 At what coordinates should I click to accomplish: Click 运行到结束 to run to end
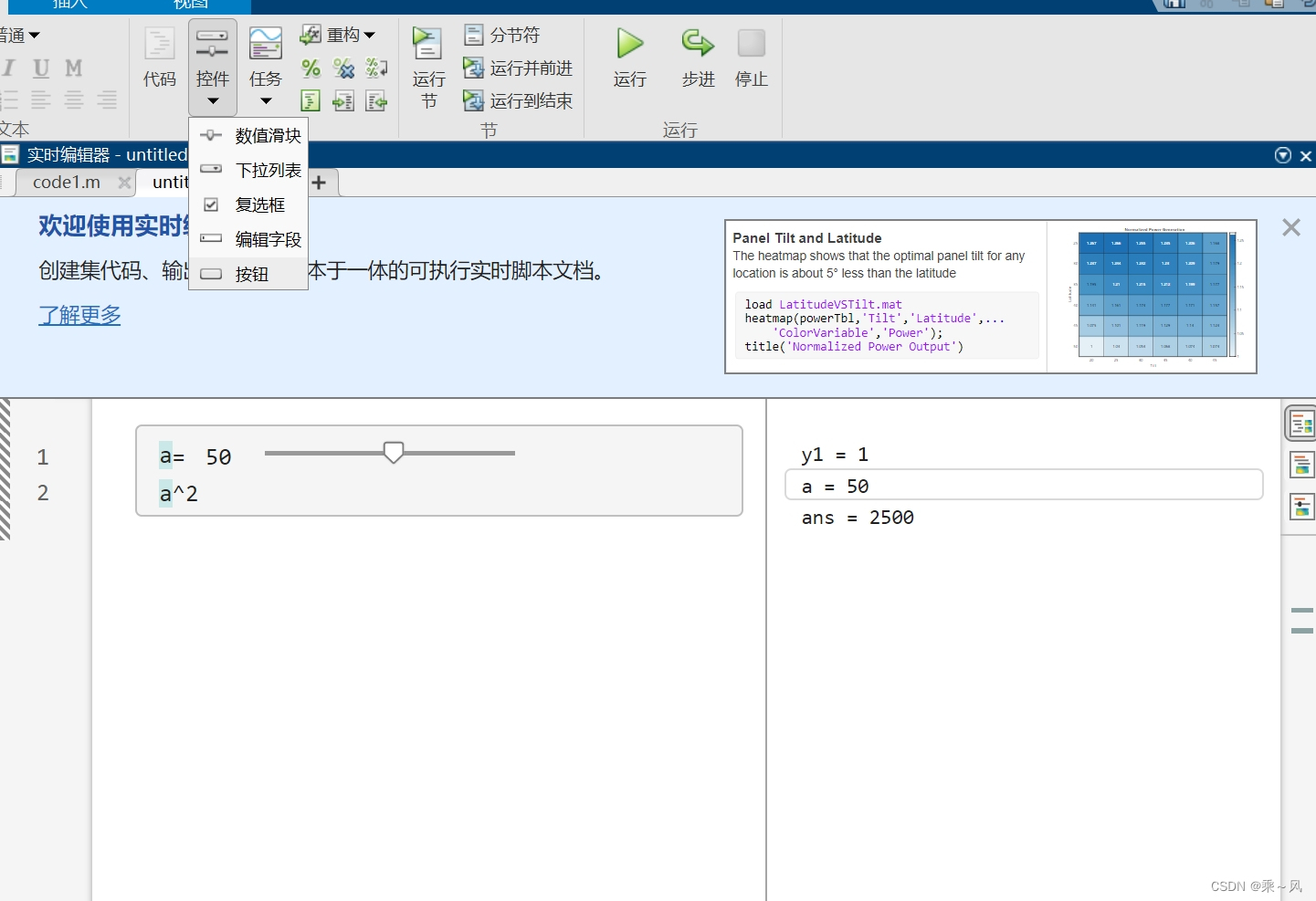coord(518,101)
